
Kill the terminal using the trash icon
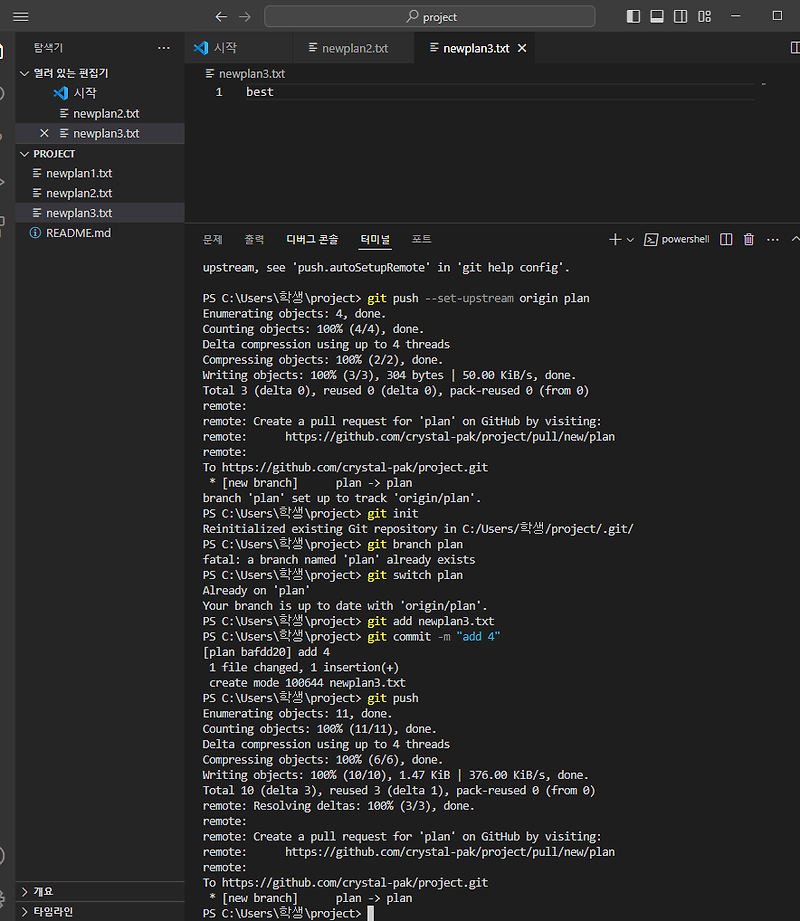749,239
